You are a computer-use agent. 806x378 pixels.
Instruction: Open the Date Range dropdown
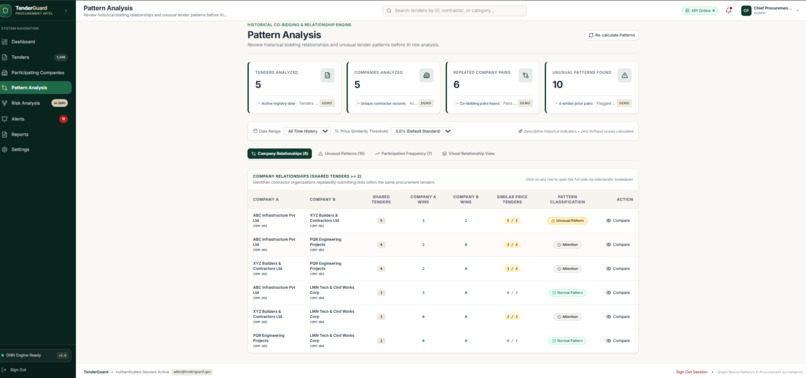[307, 131]
